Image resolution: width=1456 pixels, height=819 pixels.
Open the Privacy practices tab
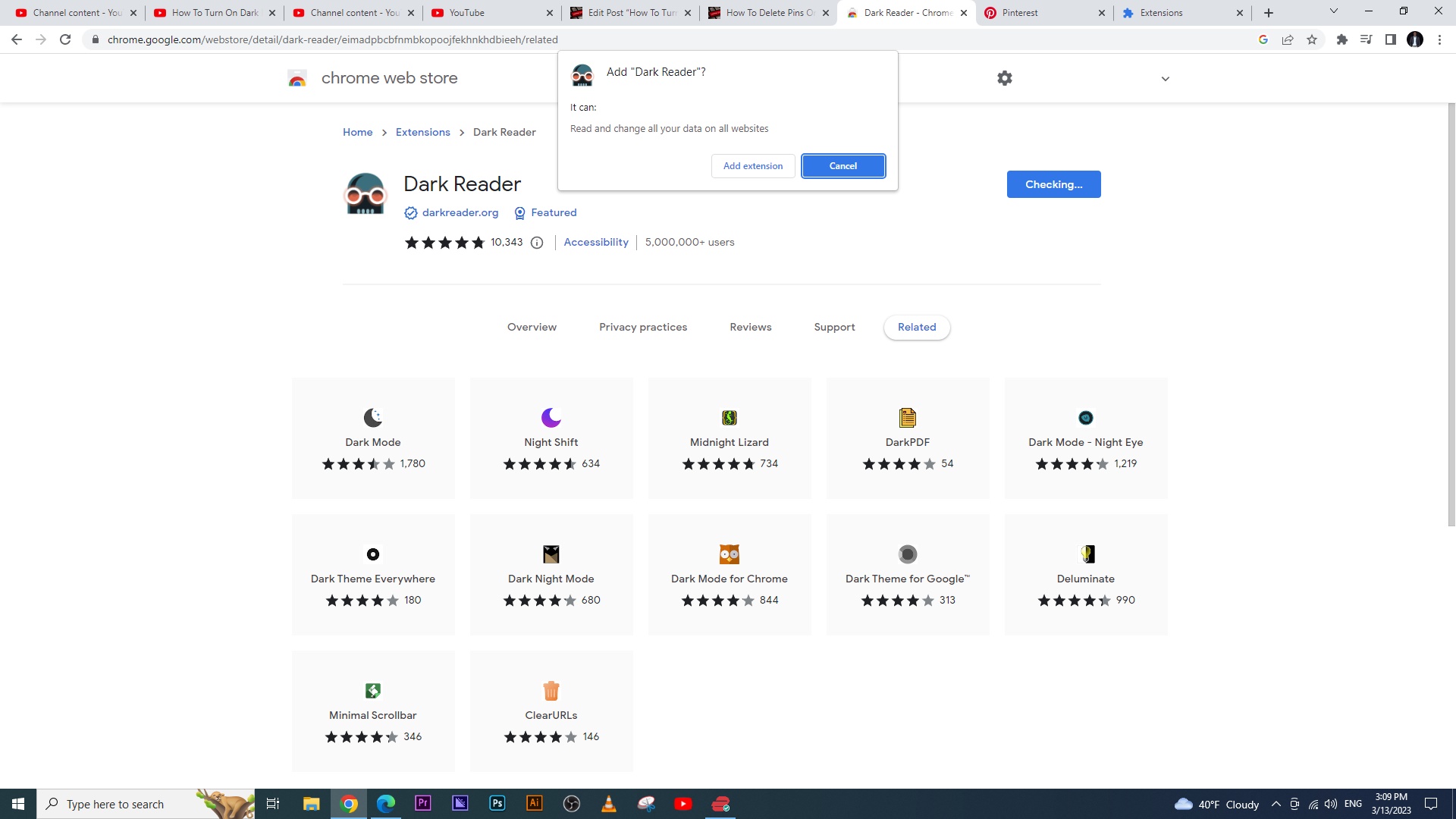(643, 327)
